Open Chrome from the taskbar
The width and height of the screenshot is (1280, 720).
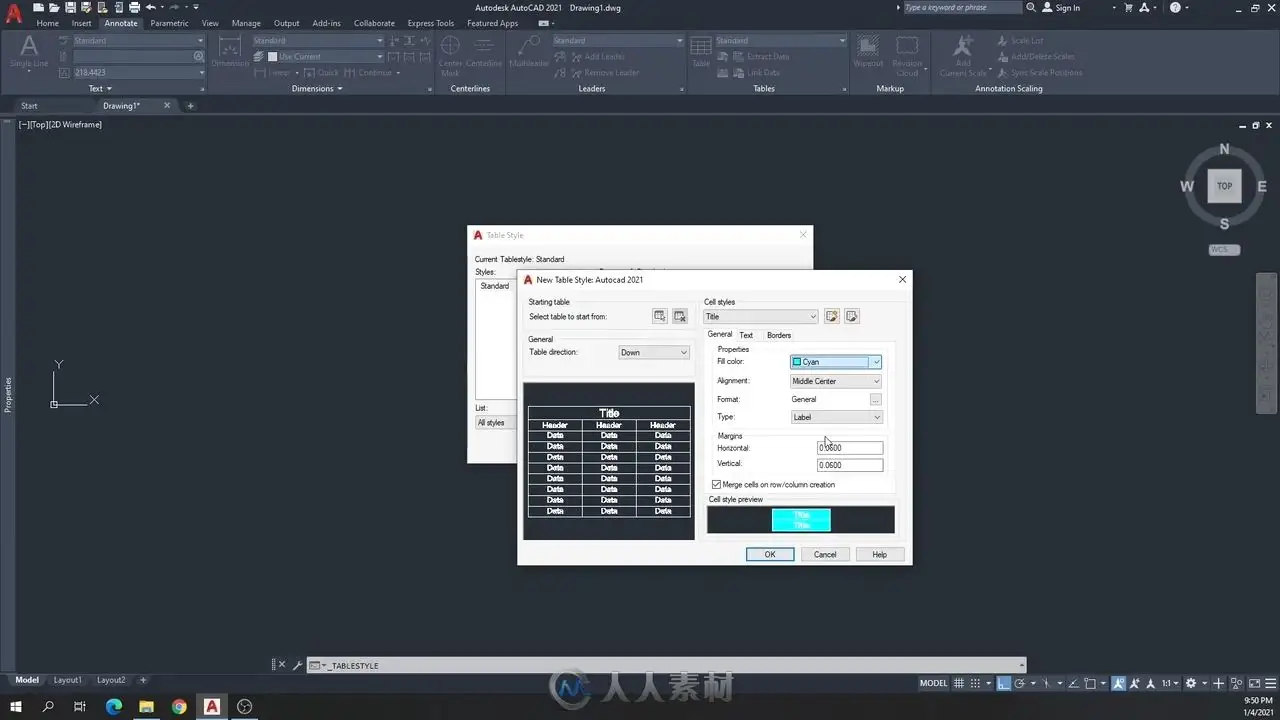179,706
